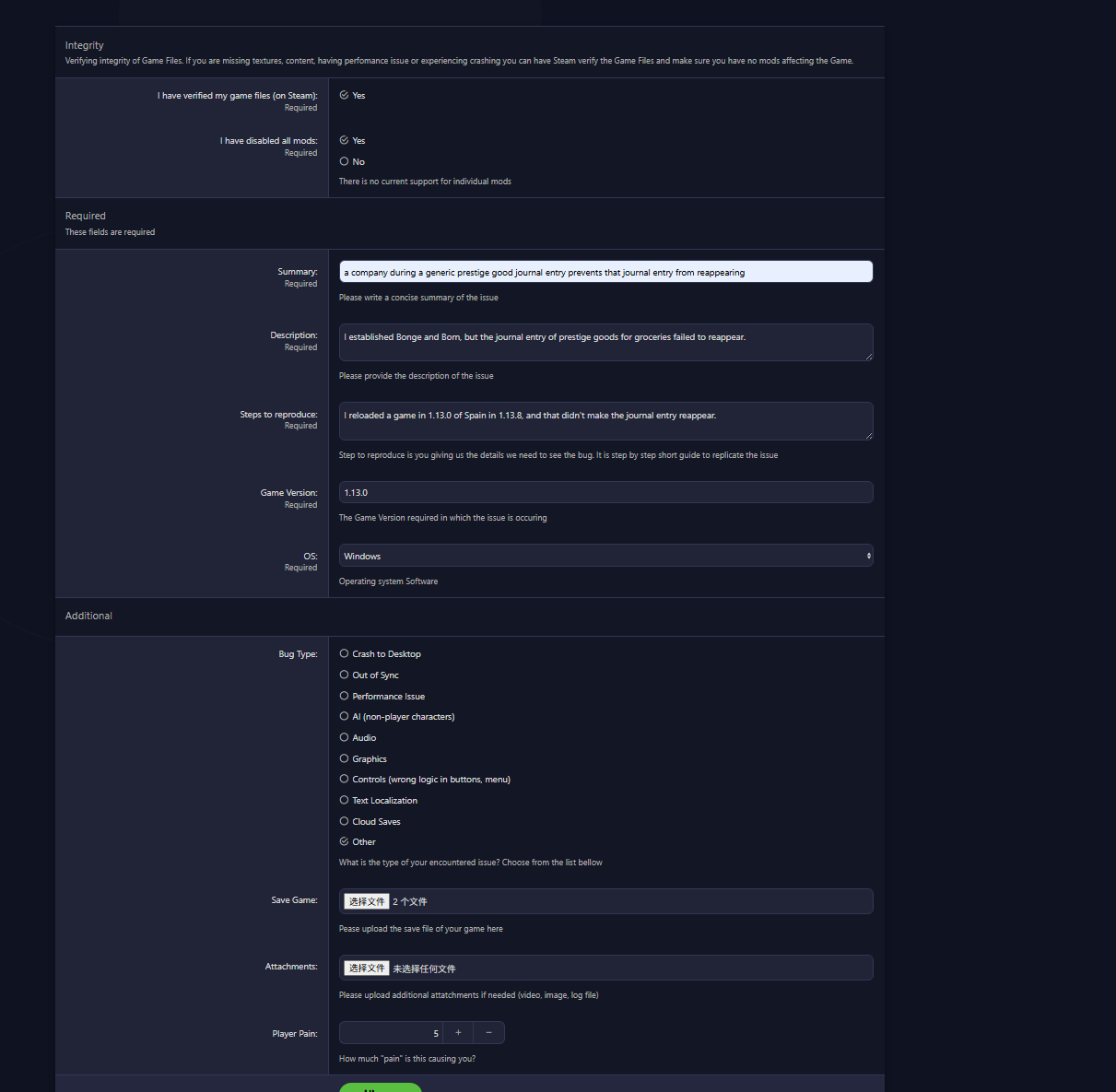This screenshot has width=1116, height=1092.
Task: Click choose file button for Save Game
Action: [x=367, y=901]
